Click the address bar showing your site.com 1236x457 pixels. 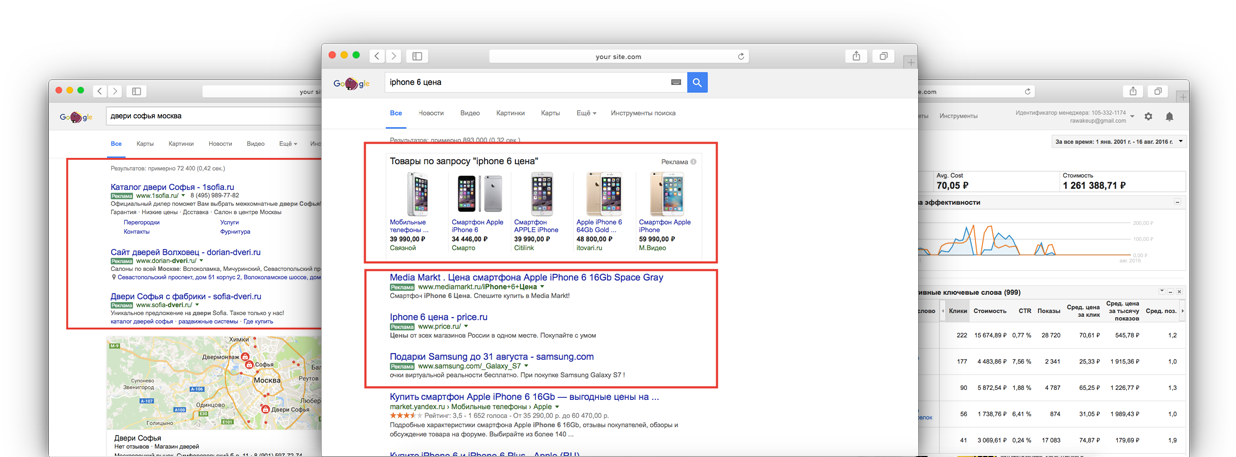click(x=618, y=56)
